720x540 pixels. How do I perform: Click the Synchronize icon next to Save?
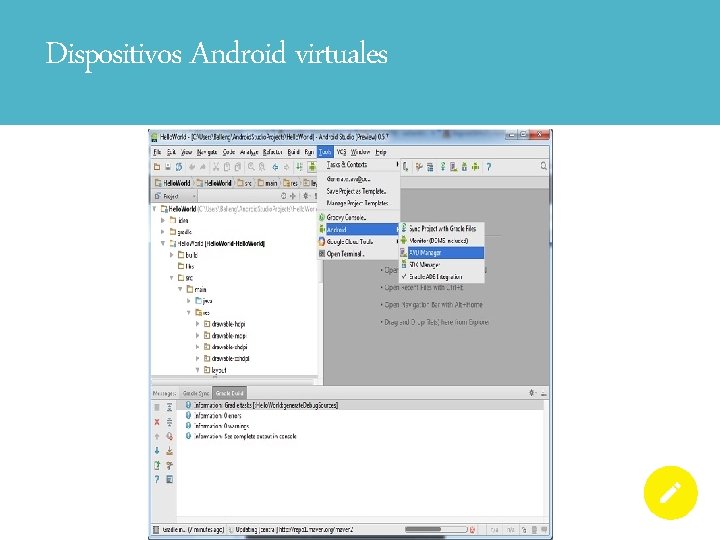pos(179,167)
